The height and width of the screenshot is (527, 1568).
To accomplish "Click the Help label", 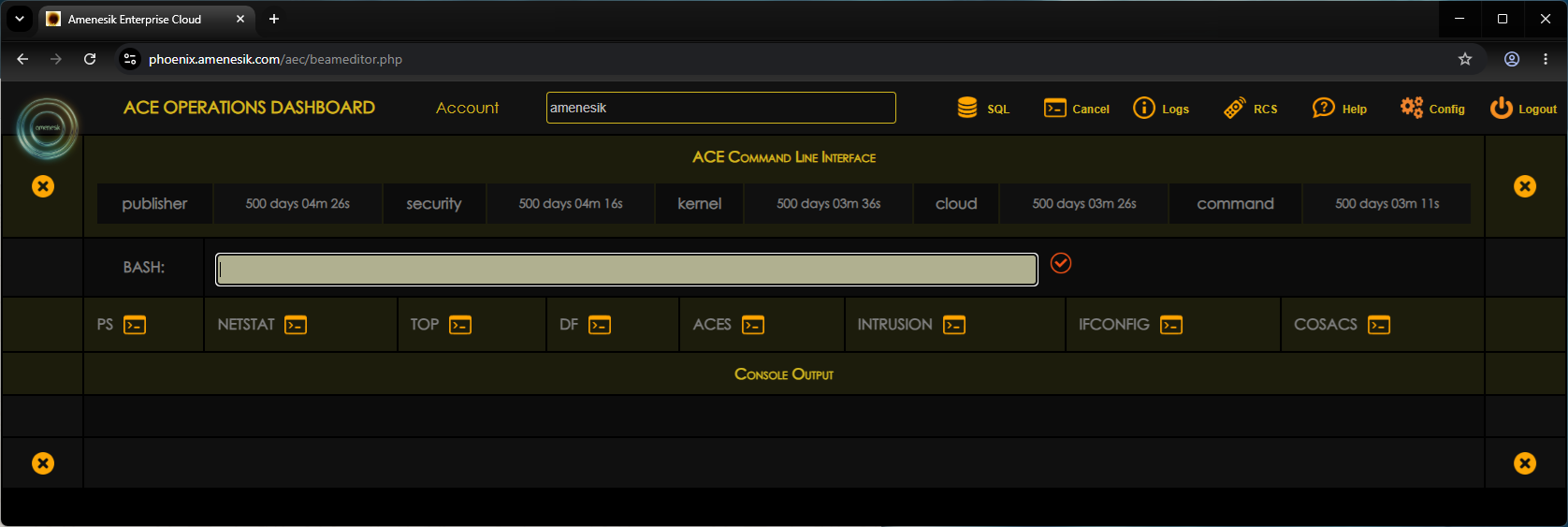I will coord(1354,110).
